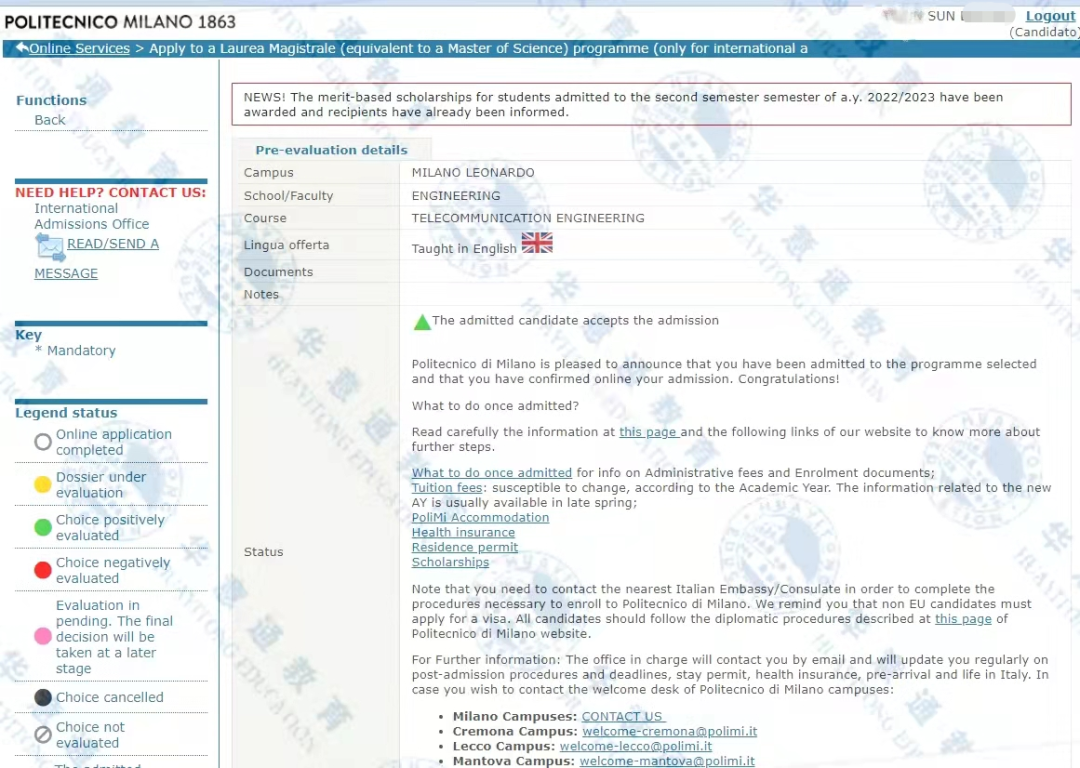Open the READ/SEND A link

113,244
